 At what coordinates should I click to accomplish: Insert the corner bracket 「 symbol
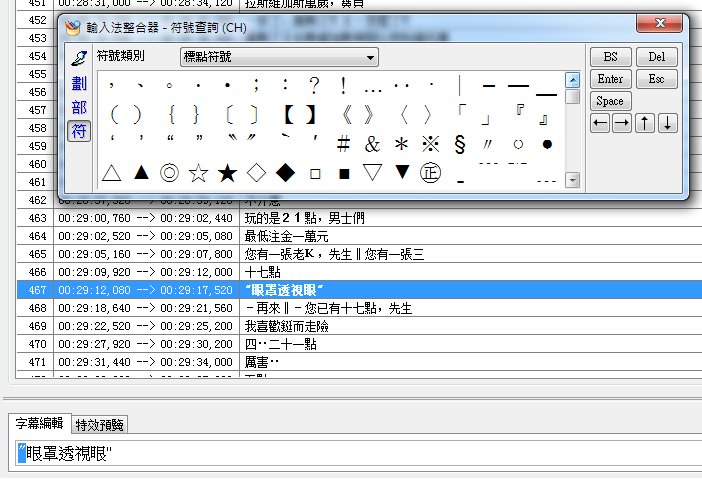point(462,109)
